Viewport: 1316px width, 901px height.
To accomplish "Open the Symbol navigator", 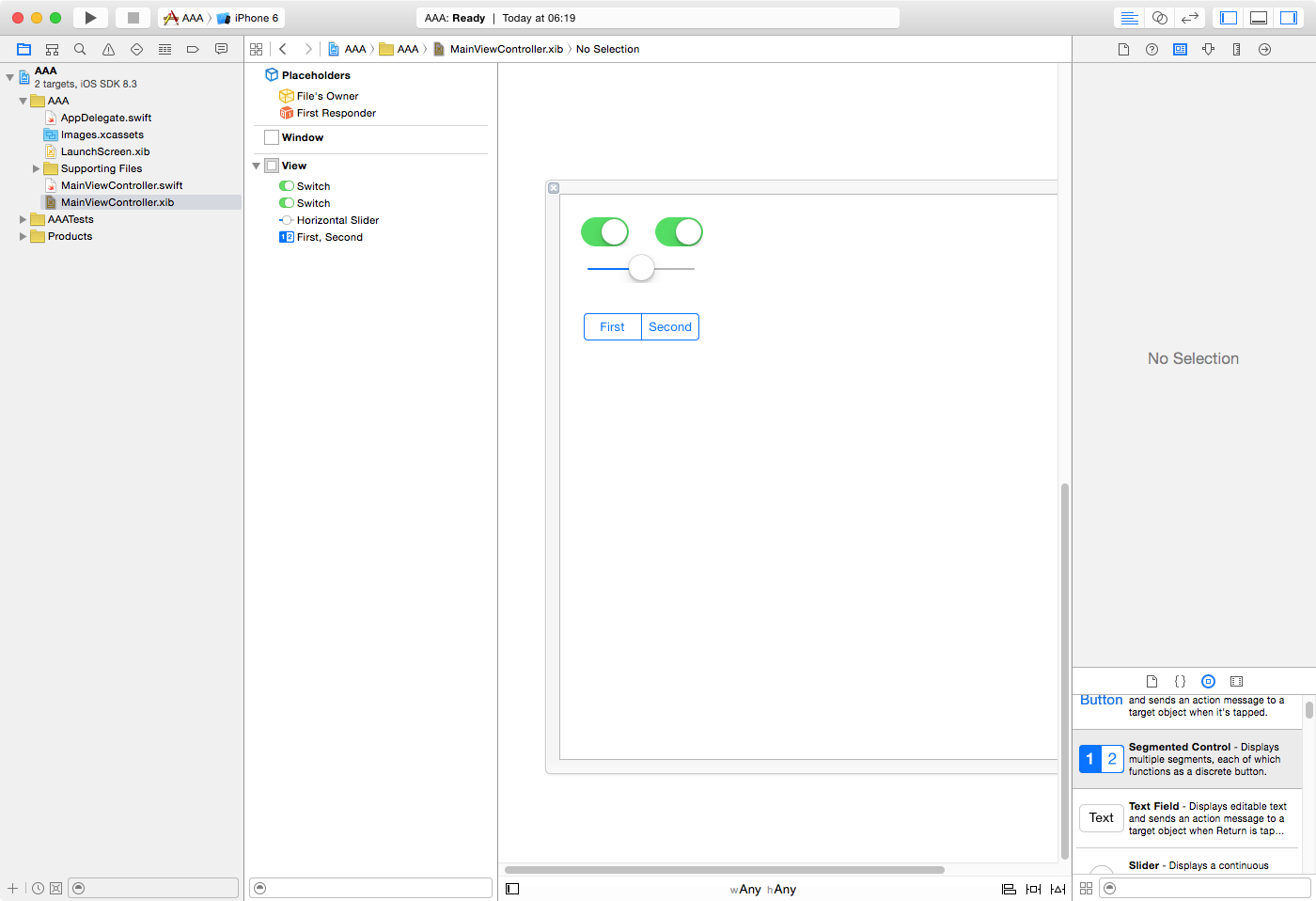I will tap(53, 49).
